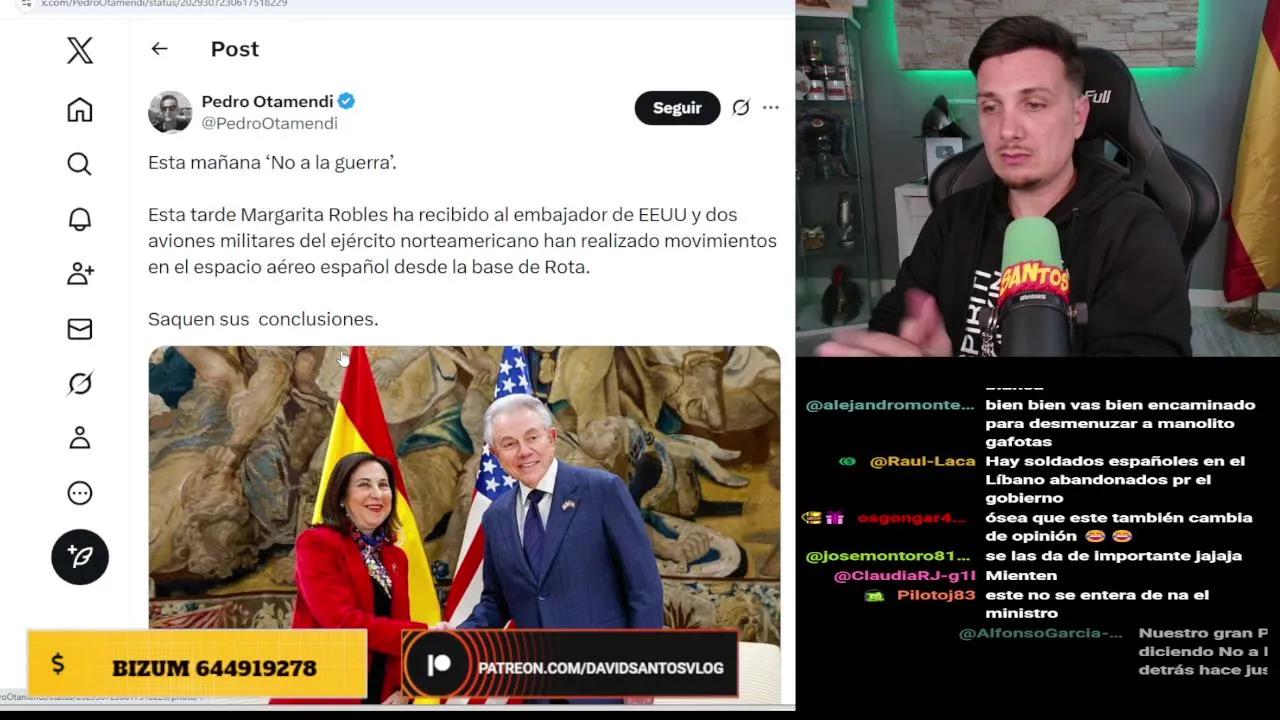Open Explore with magnifying glass icon
Viewport: 1280px width, 720px height.
point(80,164)
